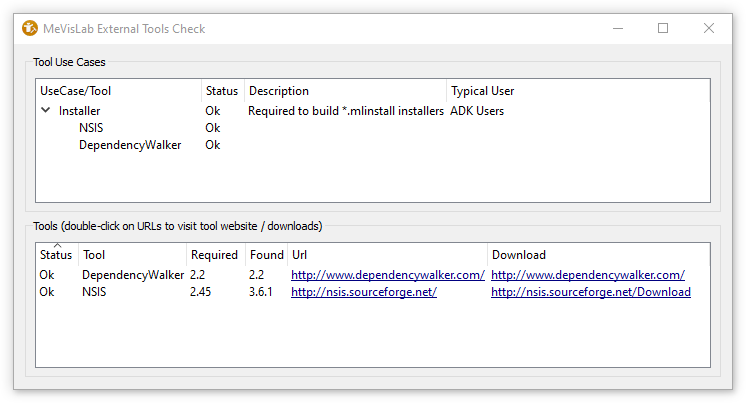
Task: Open the dependencywalker.com link in Url column
Action: (x=387, y=275)
